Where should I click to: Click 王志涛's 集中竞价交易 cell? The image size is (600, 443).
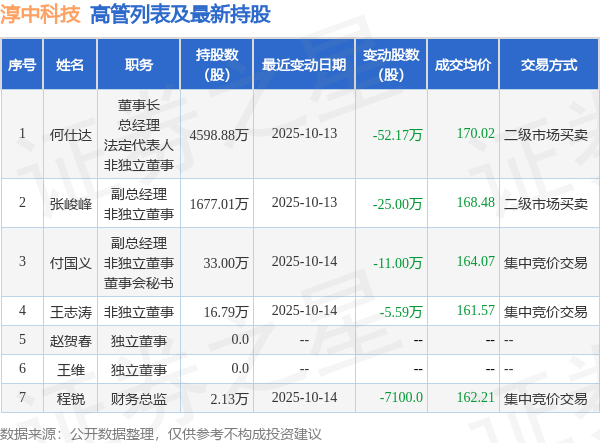546,312
